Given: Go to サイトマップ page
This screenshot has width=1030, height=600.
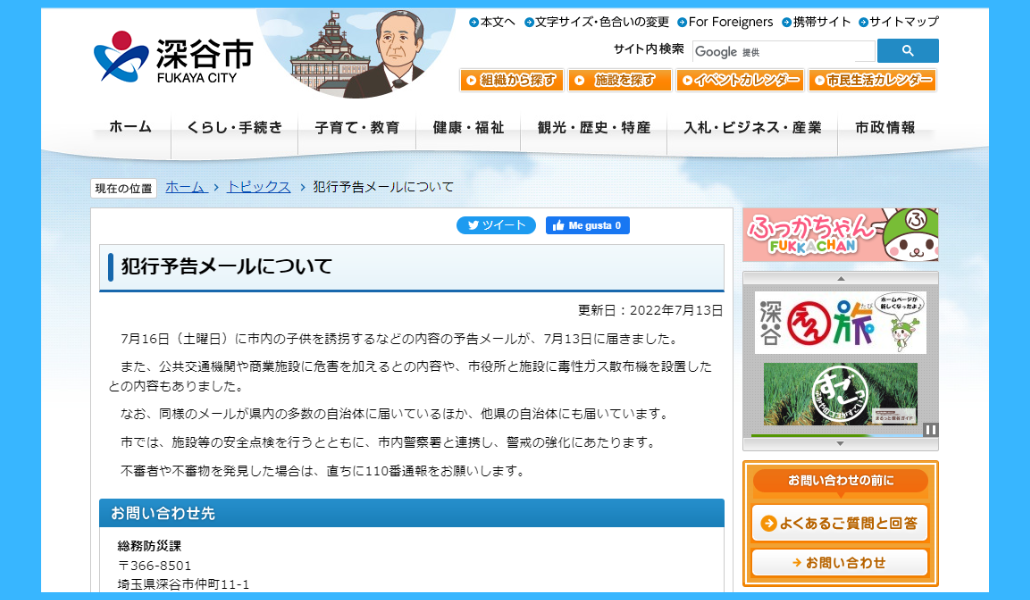Looking at the screenshot, I should (903, 22).
